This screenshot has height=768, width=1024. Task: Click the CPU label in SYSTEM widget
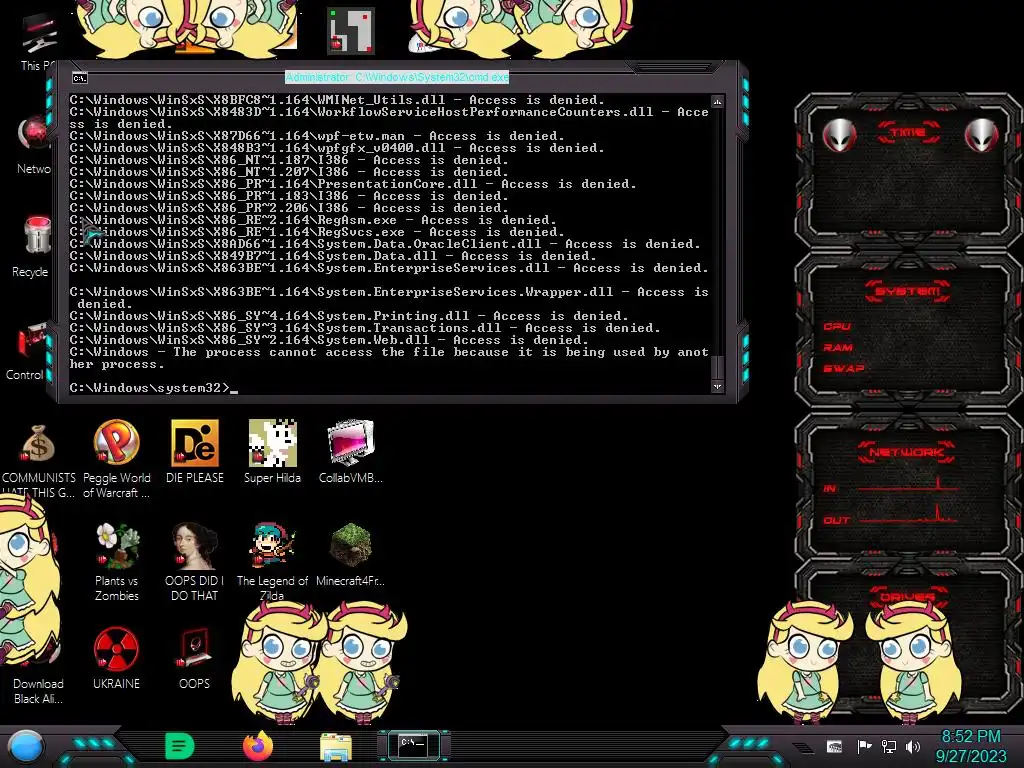coord(837,326)
